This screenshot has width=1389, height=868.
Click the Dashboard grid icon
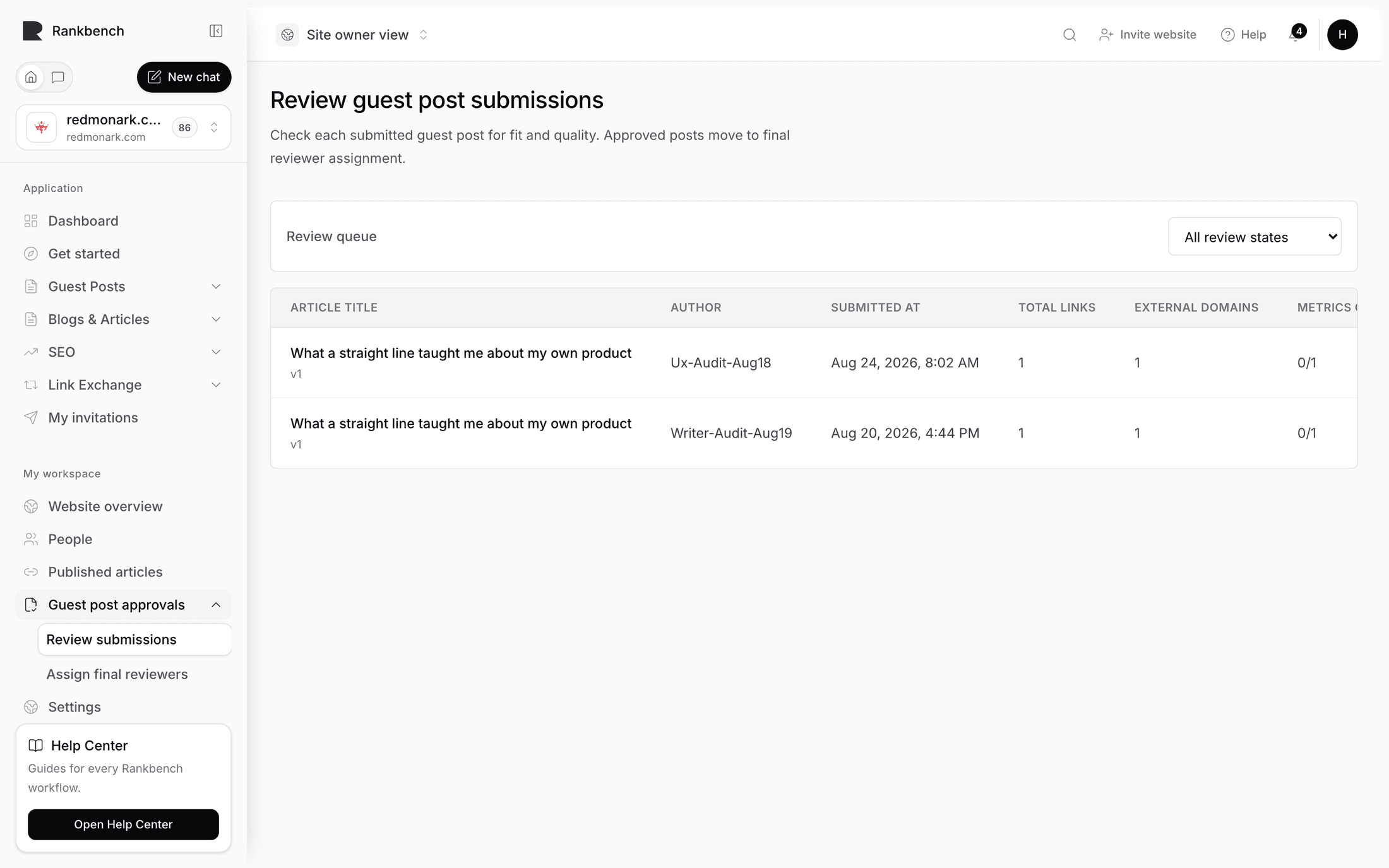(31, 221)
